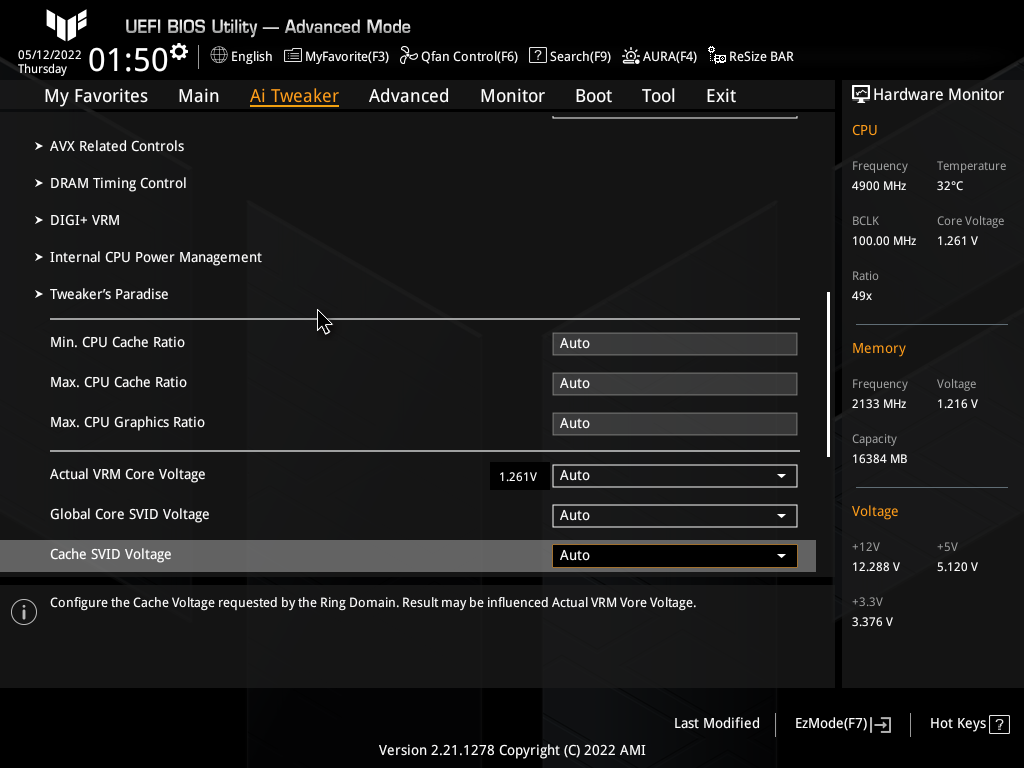Click the CPU Frequency 4900 MHz value

(878, 186)
